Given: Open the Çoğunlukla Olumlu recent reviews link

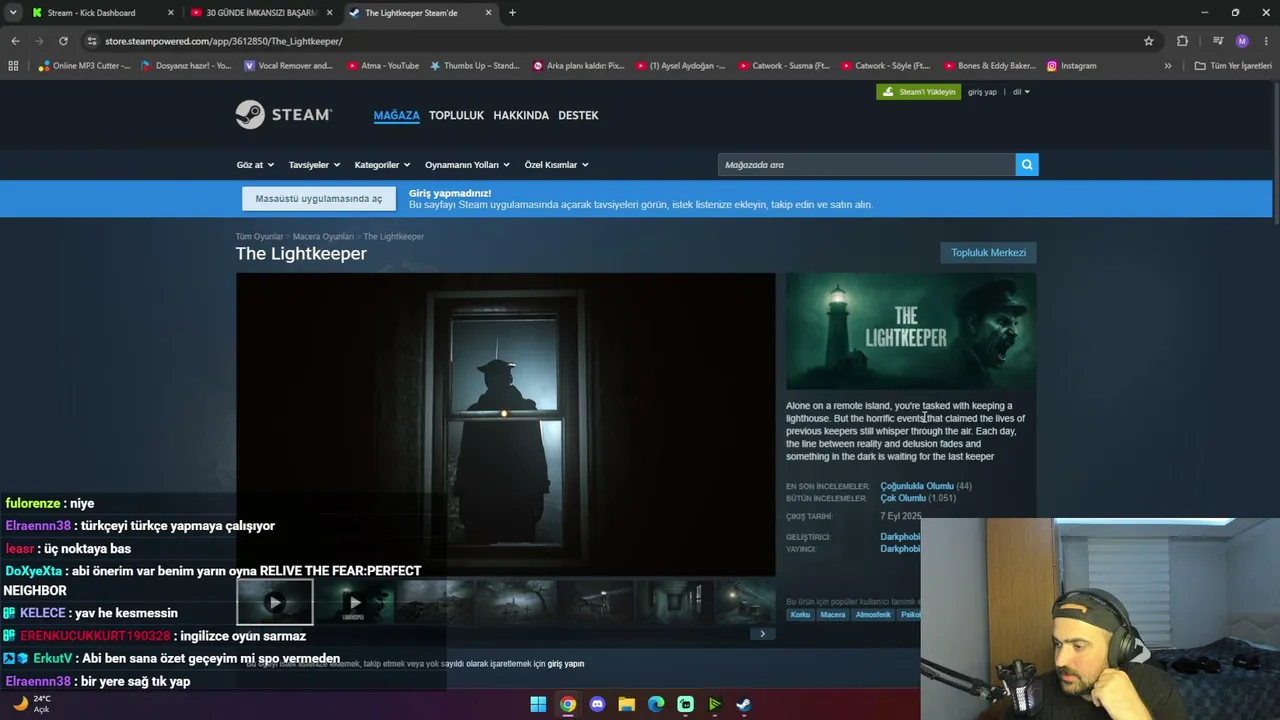Looking at the screenshot, I should [x=916, y=486].
